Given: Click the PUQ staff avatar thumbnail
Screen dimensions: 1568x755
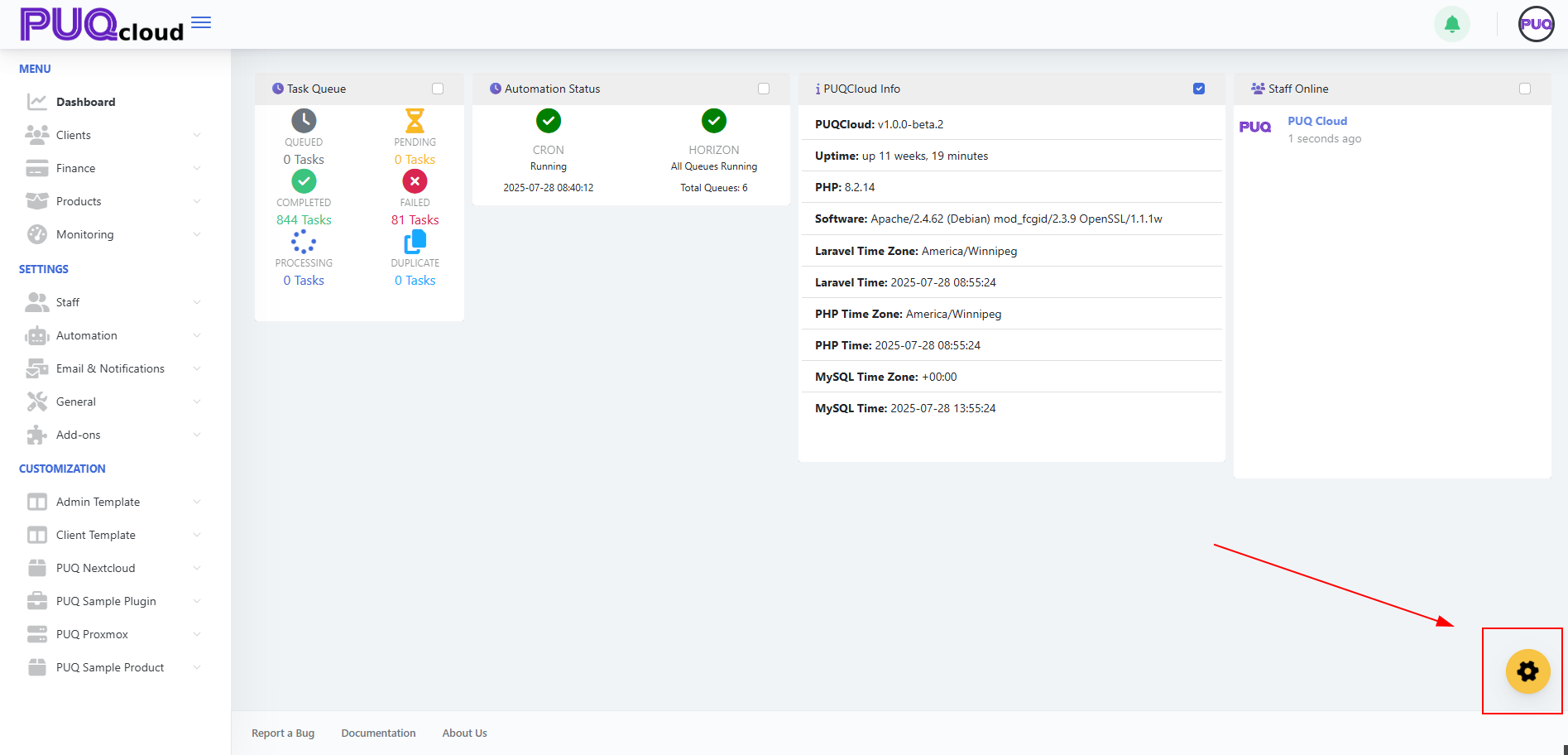Looking at the screenshot, I should pyautogui.click(x=1255, y=127).
